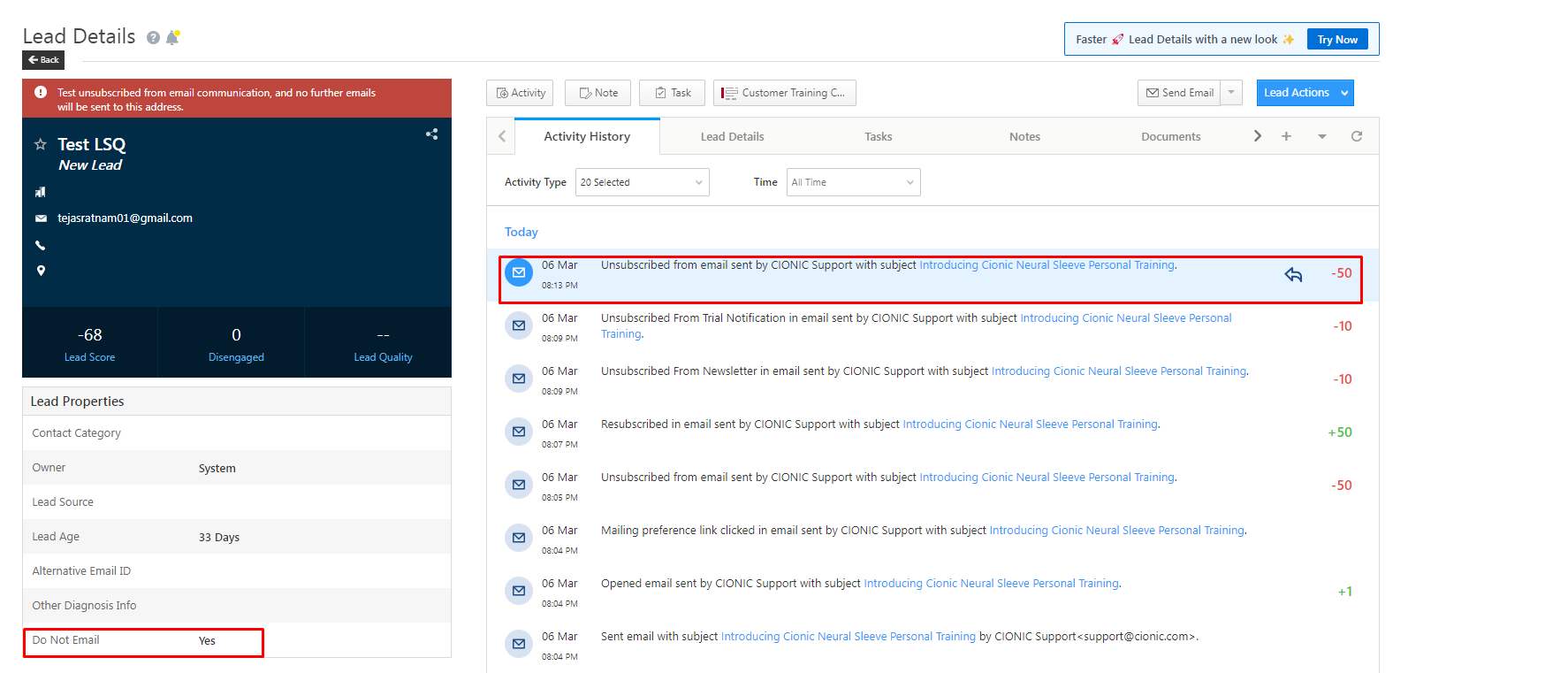Image resolution: width=1568 pixels, height=673 pixels.
Task: Click email icon of Resubscribed activity
Action: 519,432
